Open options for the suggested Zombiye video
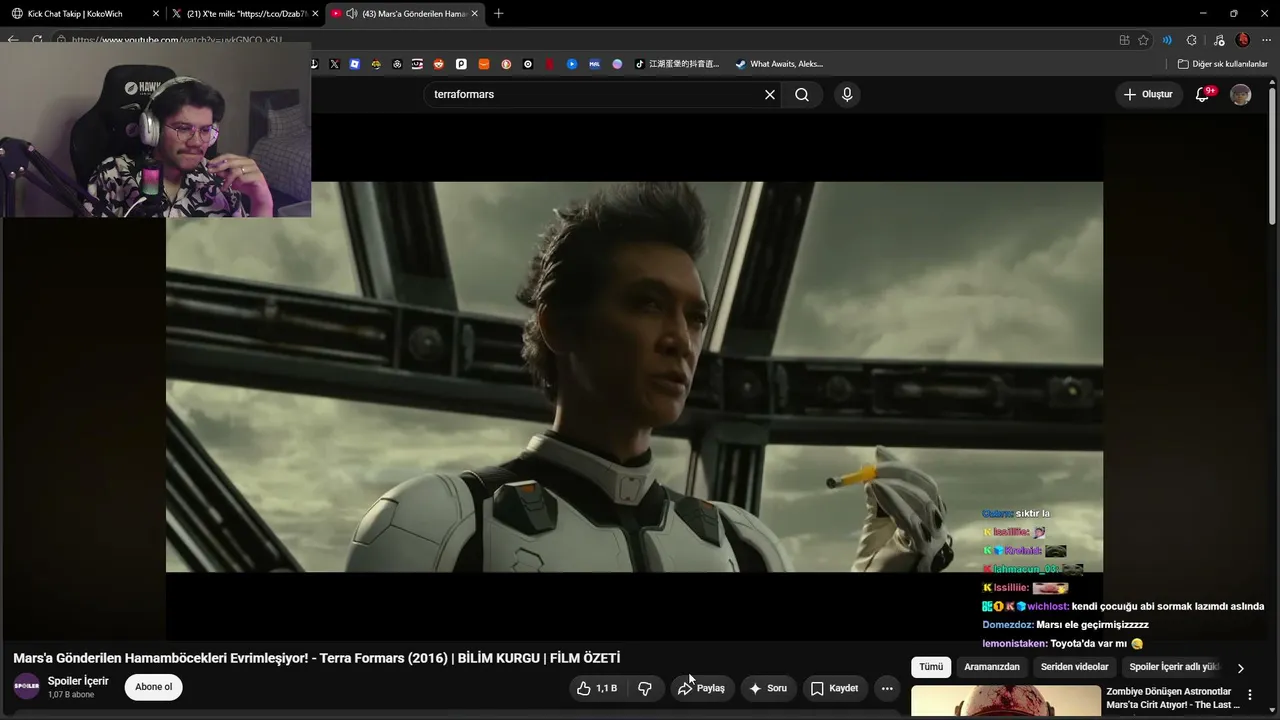 click(1249, 695)
